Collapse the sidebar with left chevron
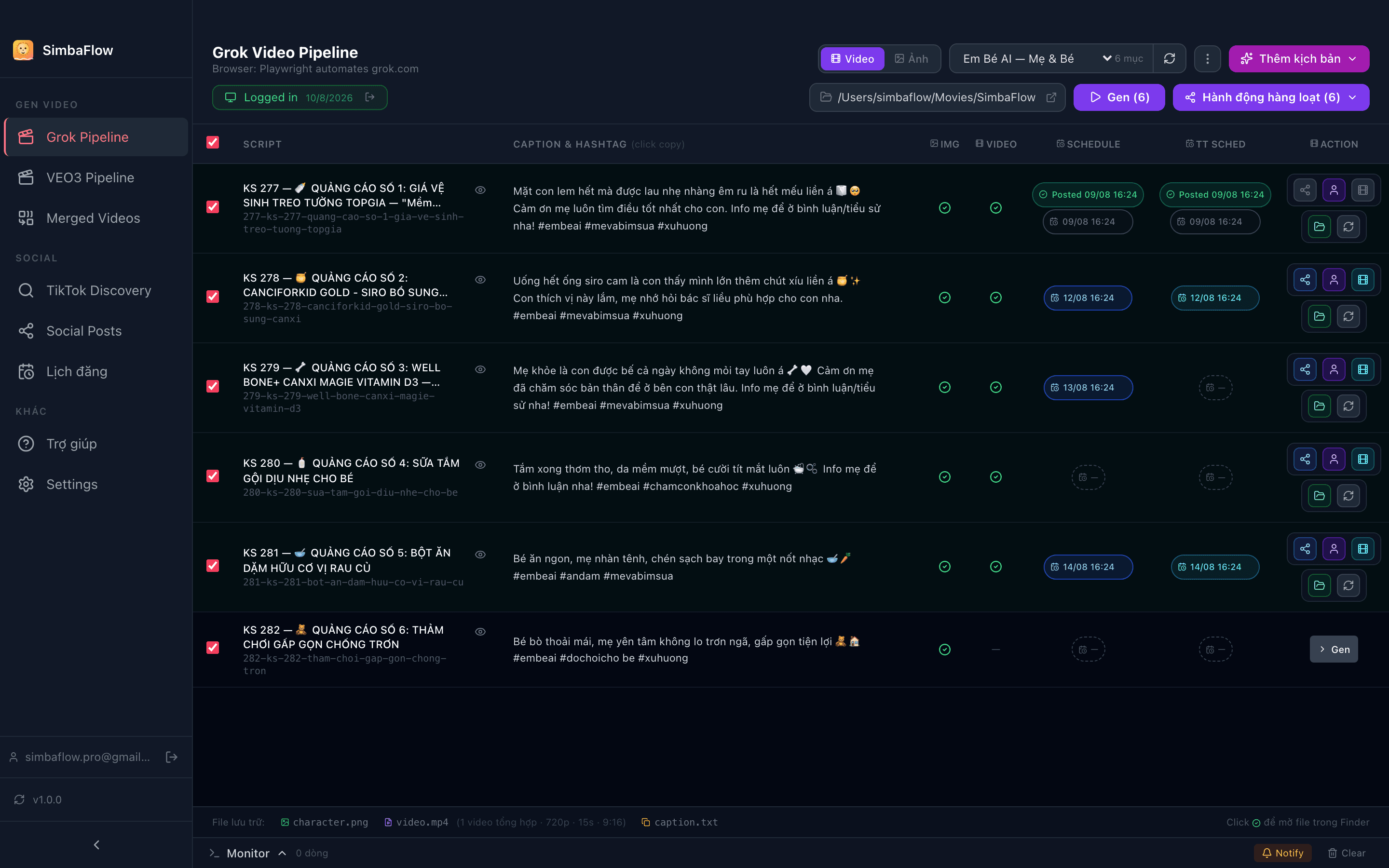 [x=96, y=844]
